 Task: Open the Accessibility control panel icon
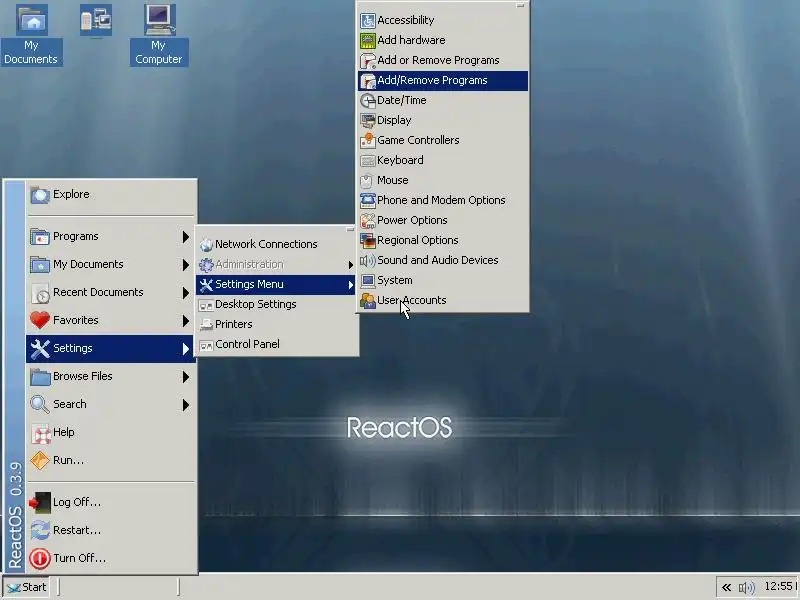pyautogui.click(x=367, y=20)
